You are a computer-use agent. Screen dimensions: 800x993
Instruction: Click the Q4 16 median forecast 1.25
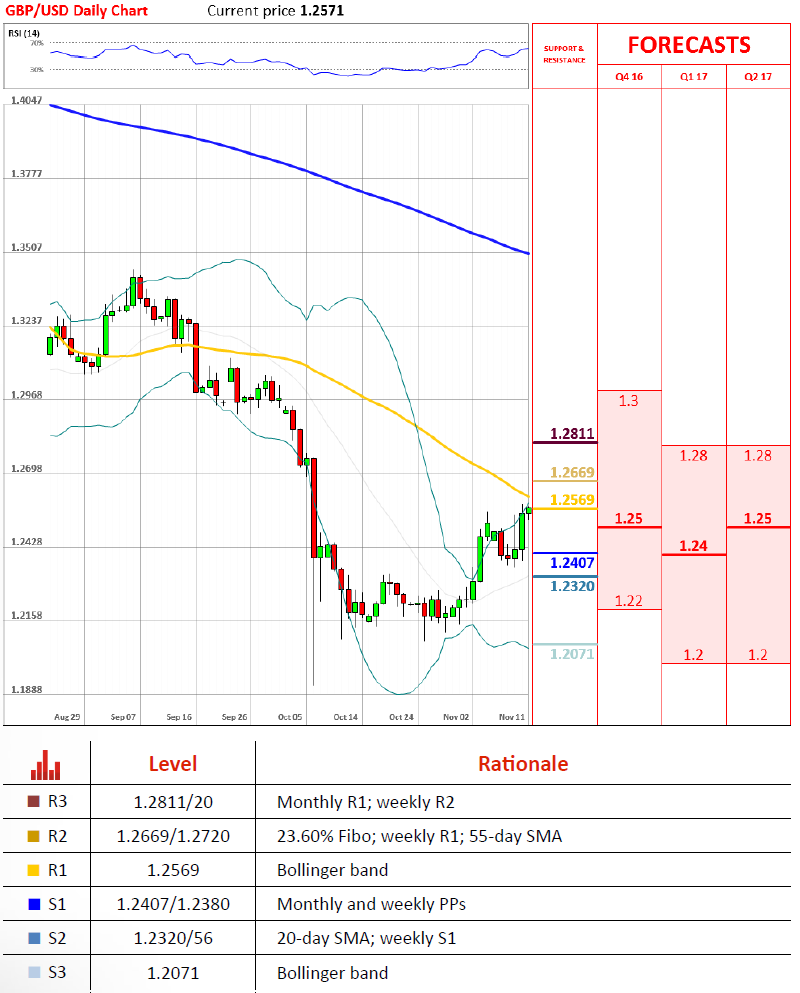(628, 519)
